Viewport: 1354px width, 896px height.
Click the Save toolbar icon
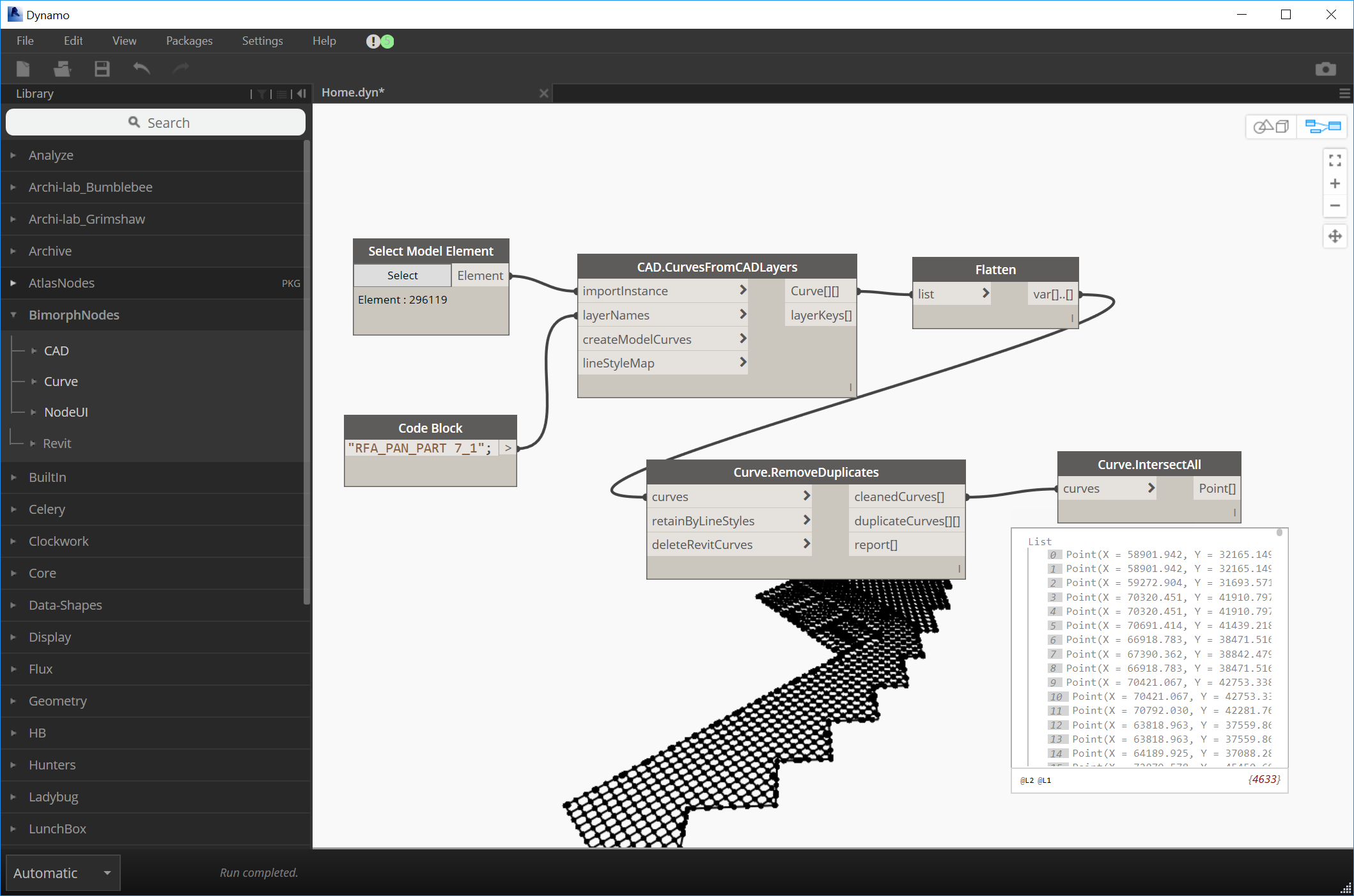(102, 68)
